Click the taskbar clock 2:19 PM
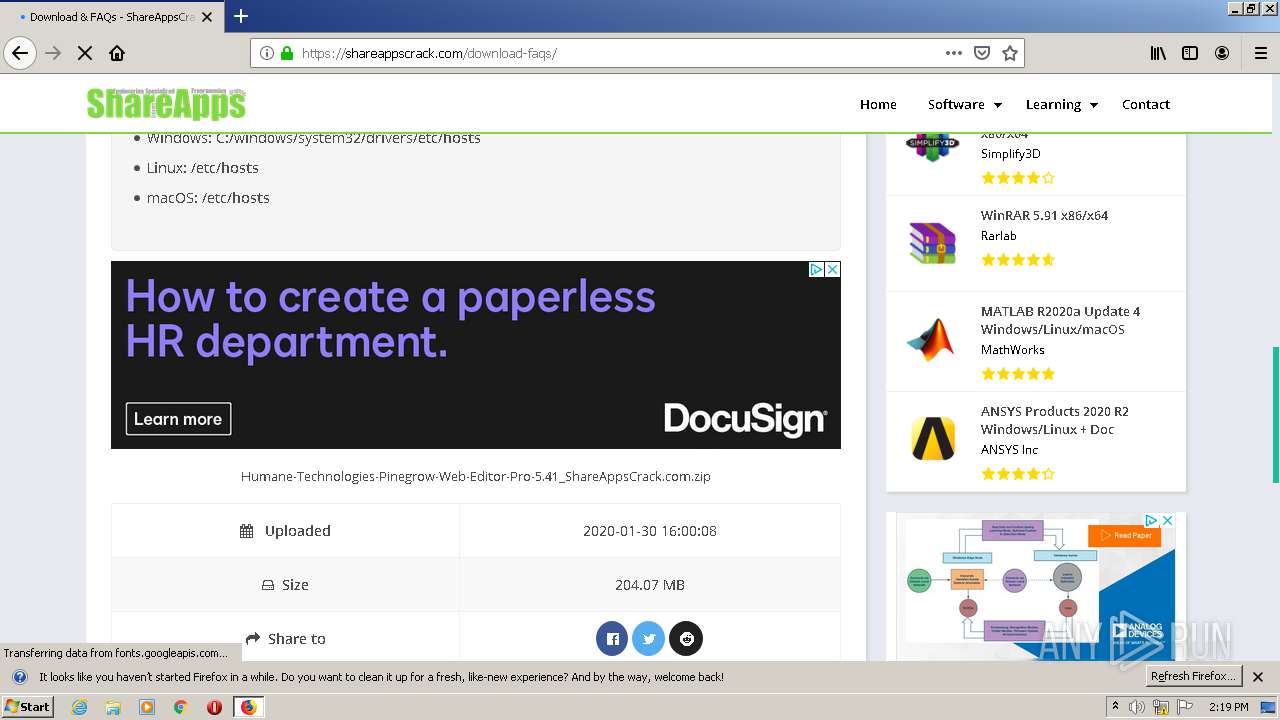The image size is (1280, 720). [x=1228, y=707]
